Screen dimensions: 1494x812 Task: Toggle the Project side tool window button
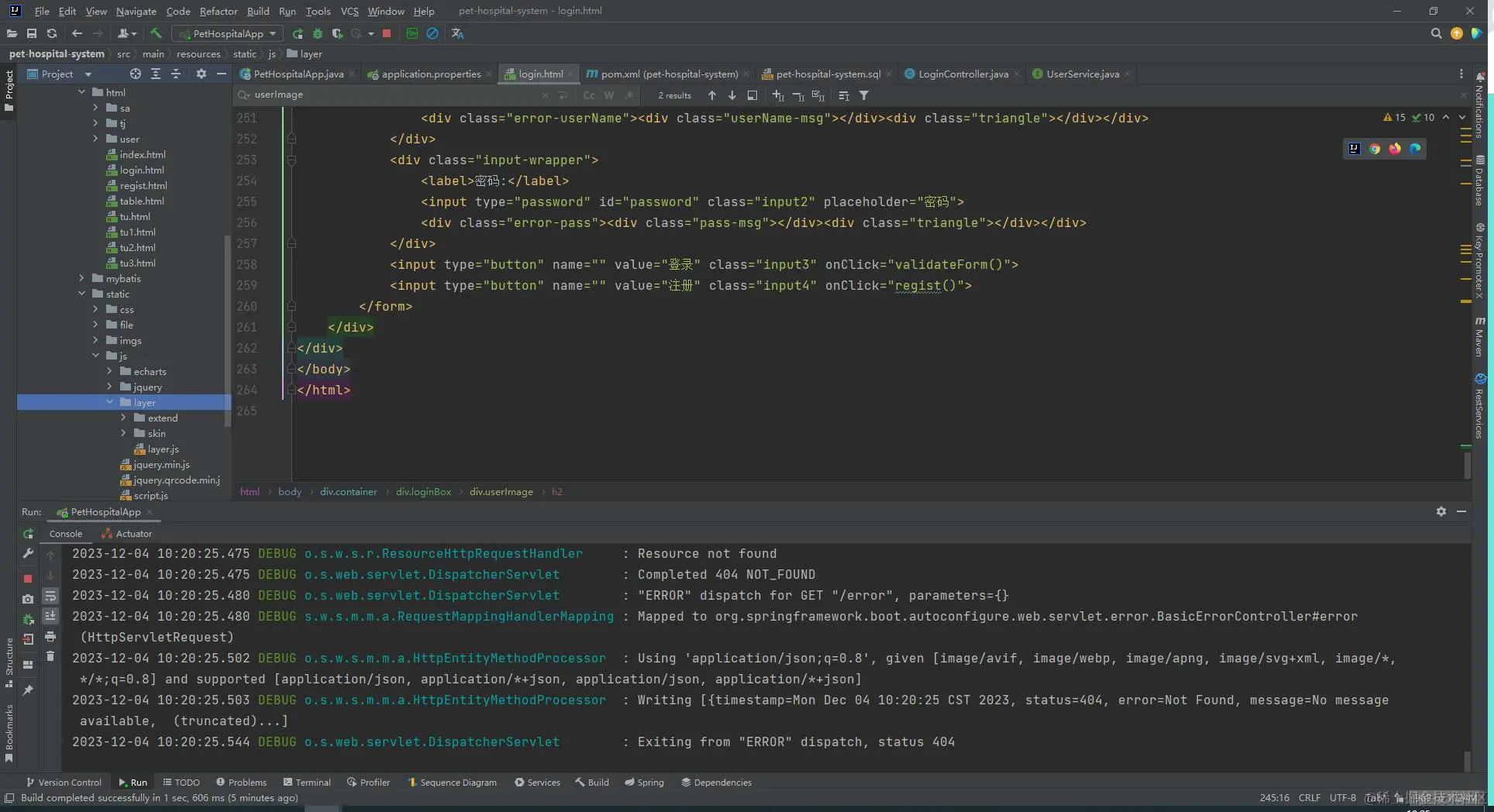[9, 91]
